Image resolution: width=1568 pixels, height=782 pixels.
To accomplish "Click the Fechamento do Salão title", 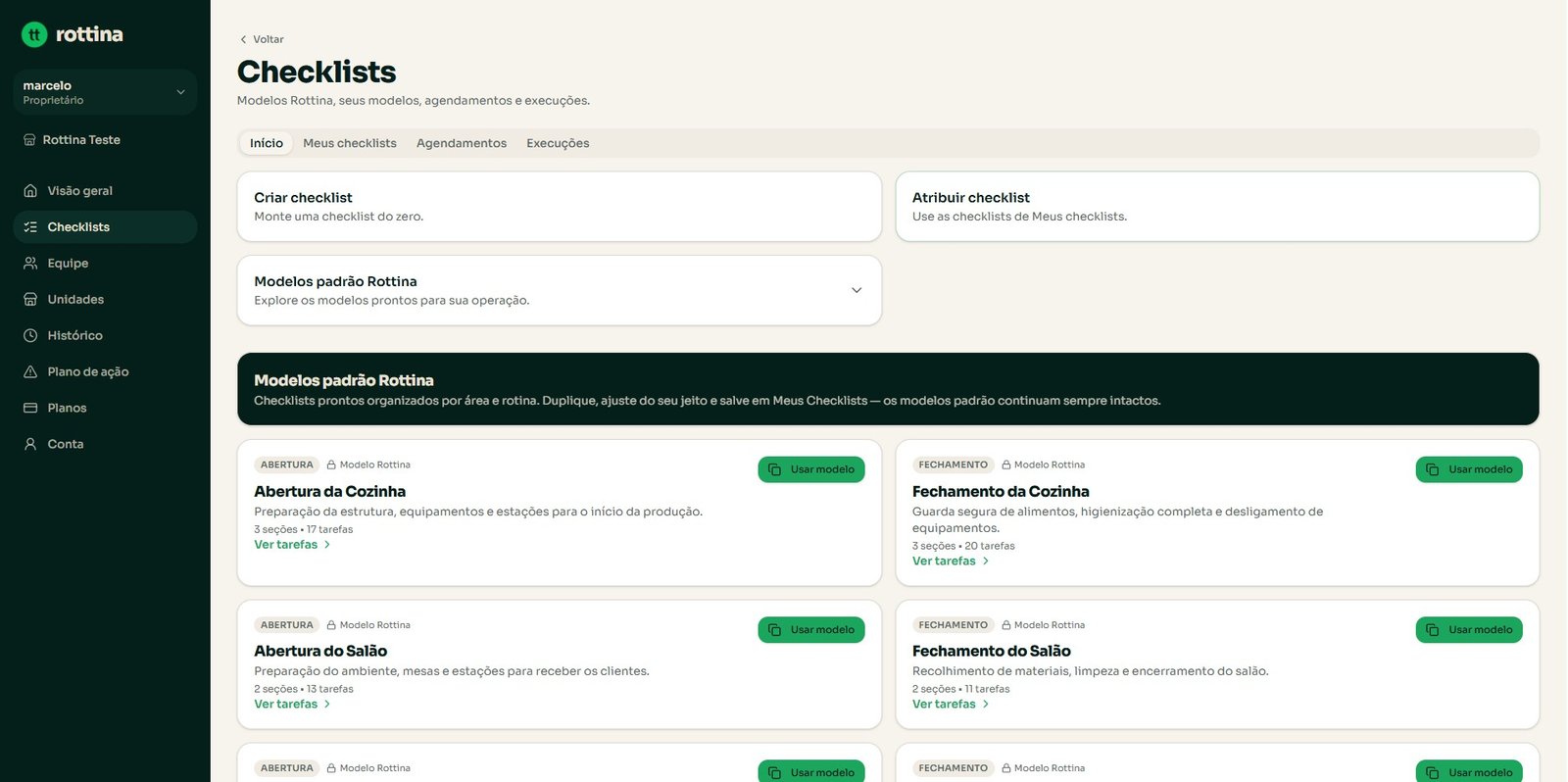I will tap(992, 652).
